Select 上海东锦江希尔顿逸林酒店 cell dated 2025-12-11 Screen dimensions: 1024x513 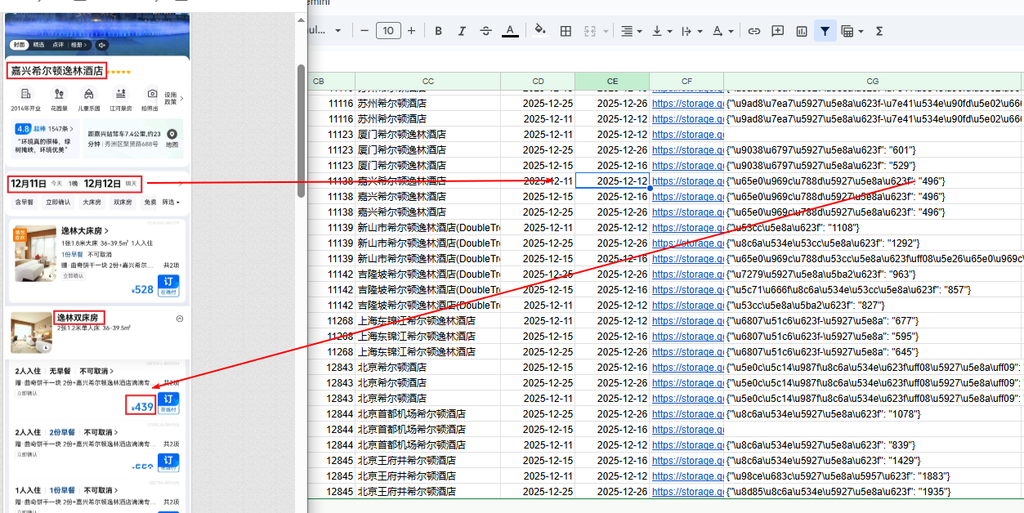click(x=428, y=320)
